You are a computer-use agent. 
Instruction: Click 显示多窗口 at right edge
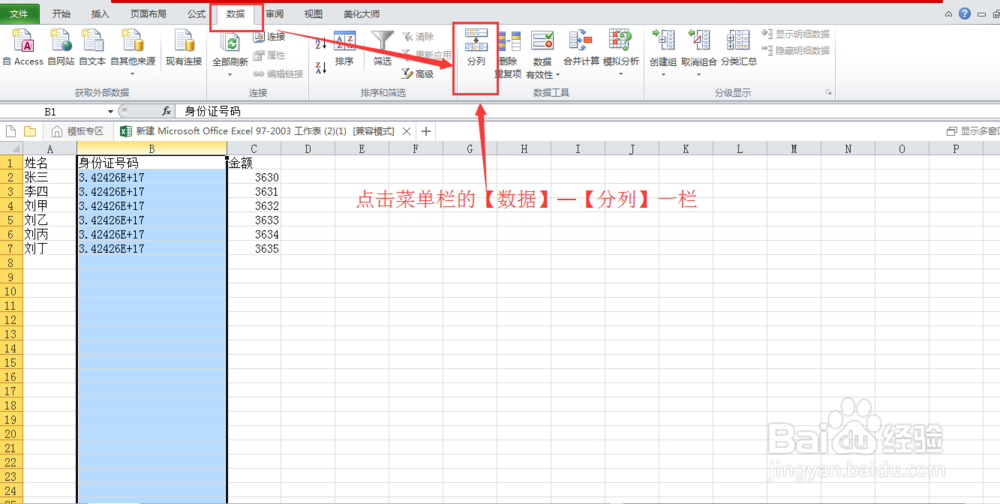[x=973, y=131]
